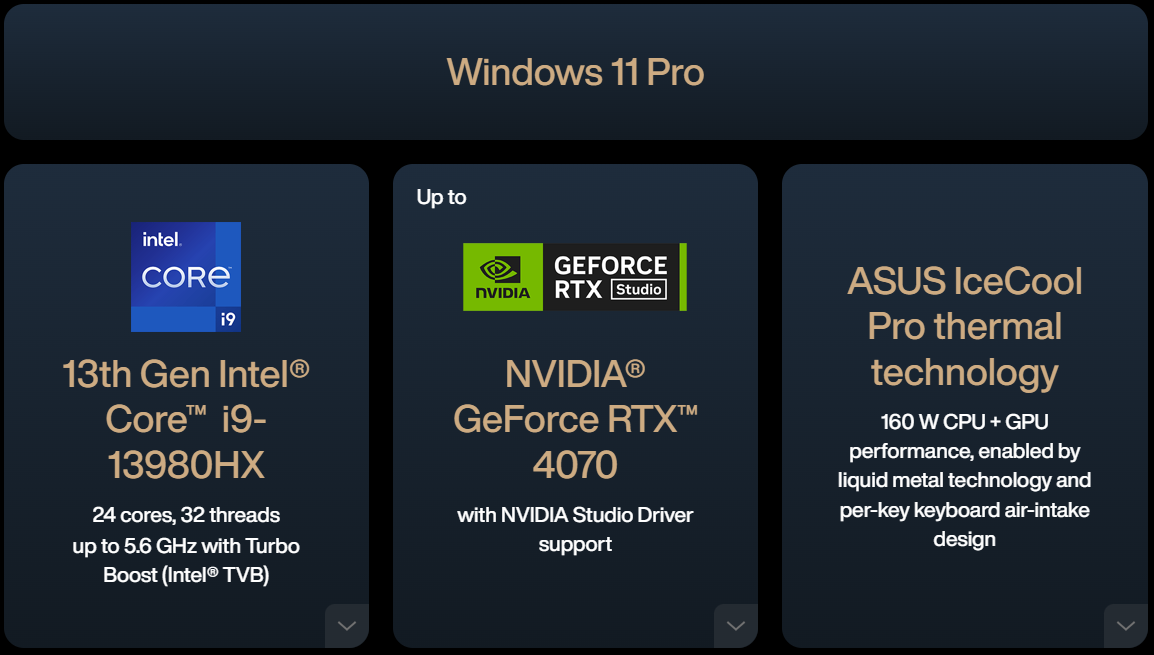Click ASUS IceCool Pro thermal technology heading
The width and height of the screenshot is (1154, 655).
coord(965,327)
